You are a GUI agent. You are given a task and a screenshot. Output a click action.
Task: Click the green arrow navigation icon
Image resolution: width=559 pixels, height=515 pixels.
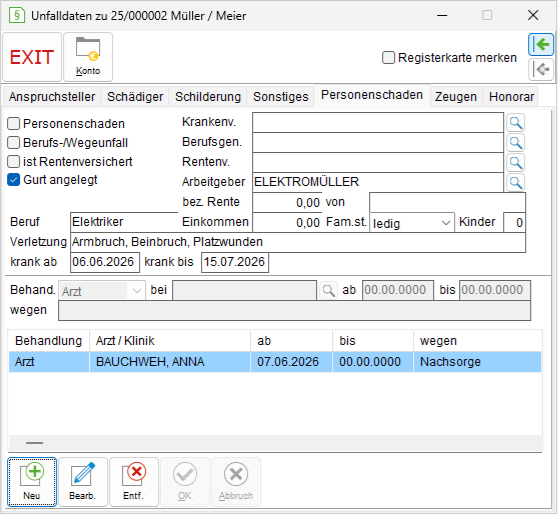point(540,45)
